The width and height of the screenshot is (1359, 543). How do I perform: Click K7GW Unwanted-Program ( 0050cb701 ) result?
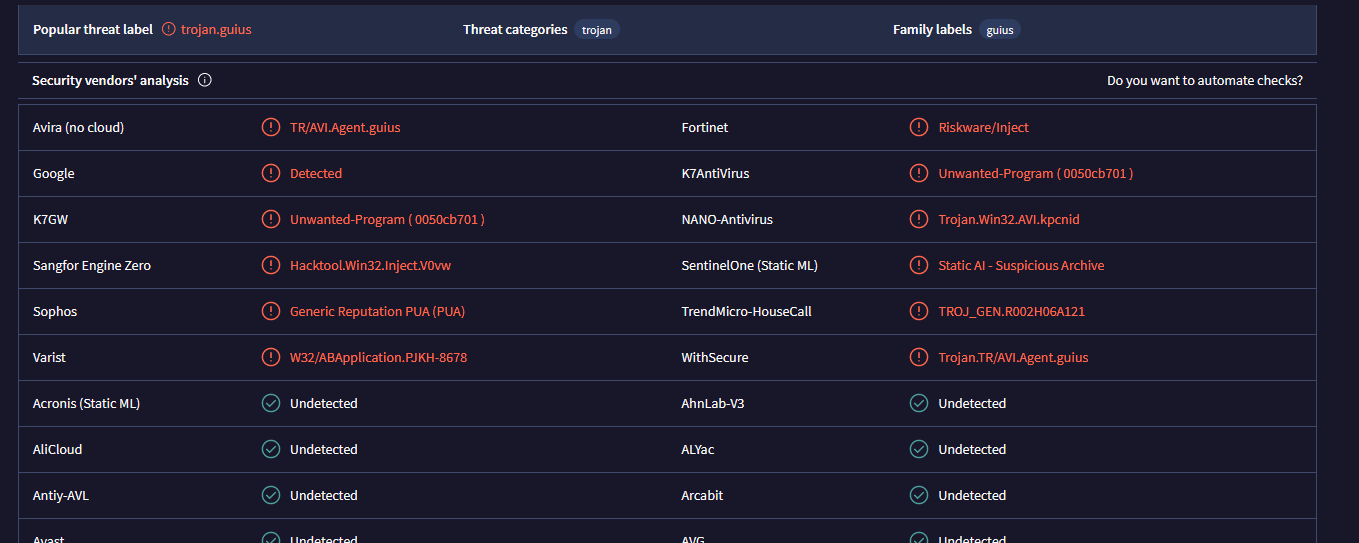click(x=387, y=219)
